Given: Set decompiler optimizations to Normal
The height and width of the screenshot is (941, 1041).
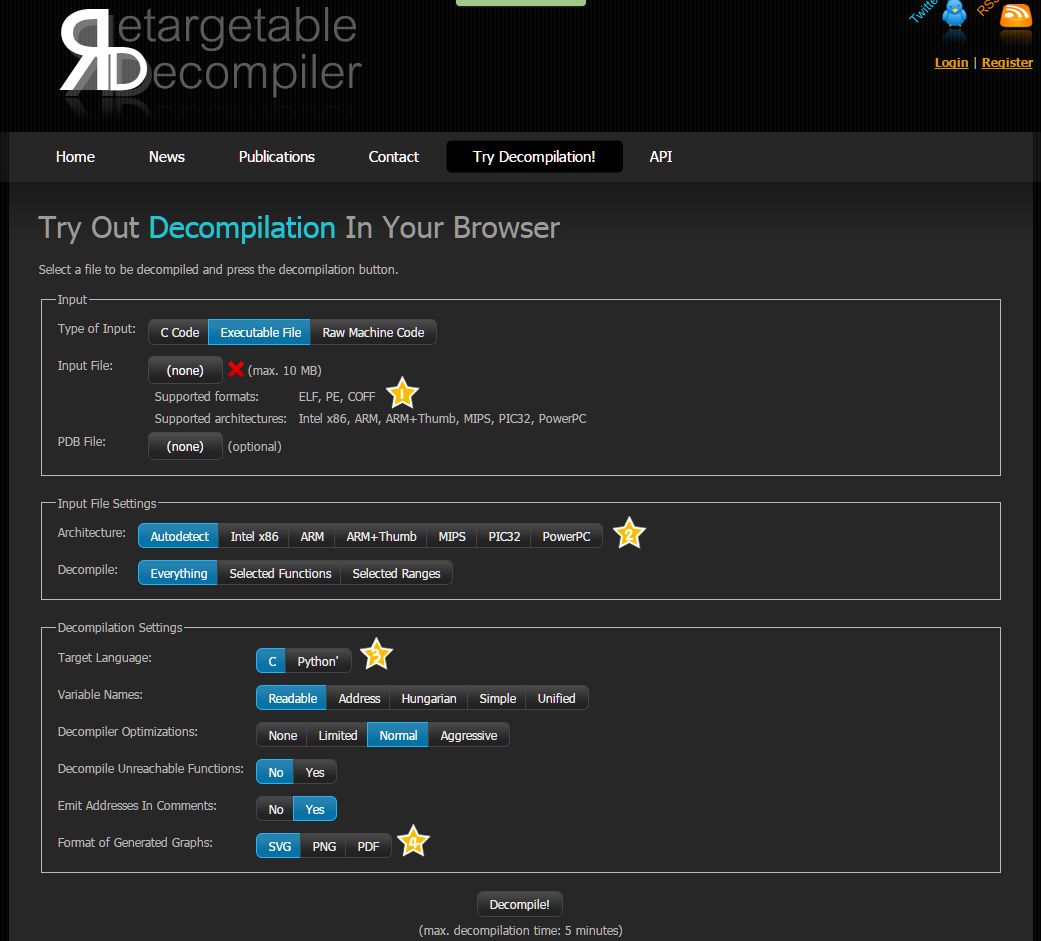Looking at the screenshot, I should click(398, 735).
